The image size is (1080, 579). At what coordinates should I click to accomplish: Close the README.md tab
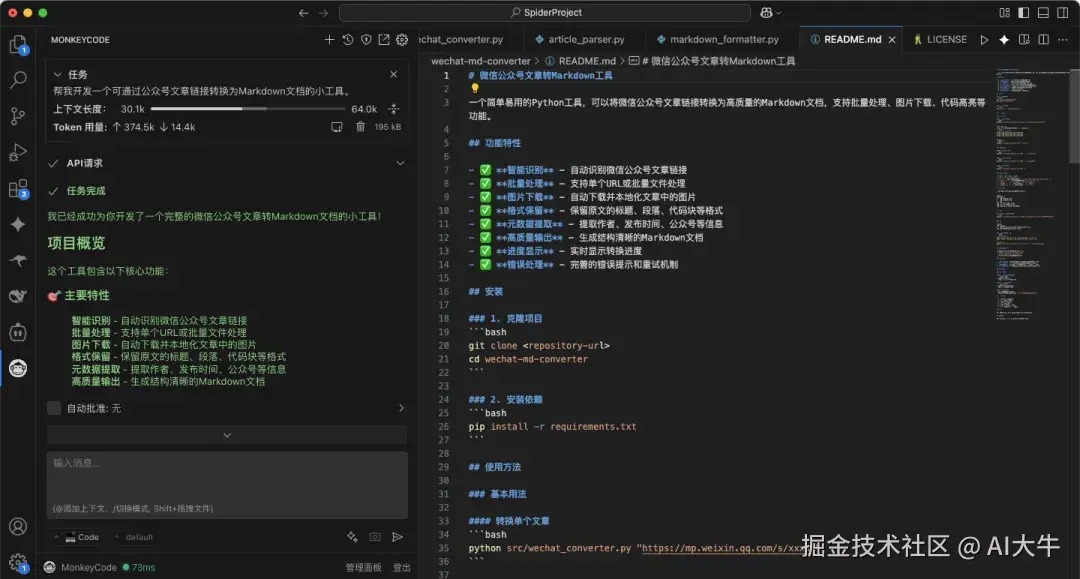(x=892, y=40)
